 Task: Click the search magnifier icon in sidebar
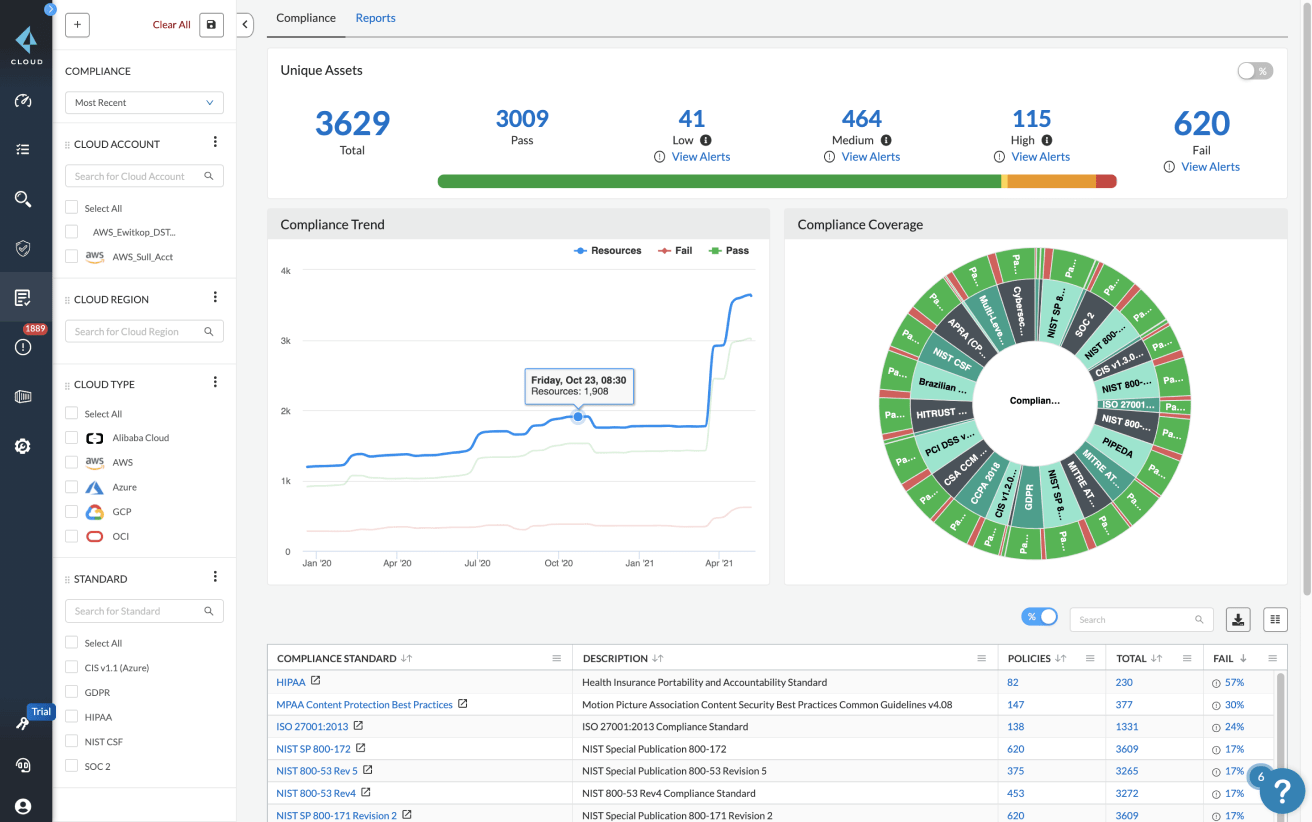click(23, 199)
